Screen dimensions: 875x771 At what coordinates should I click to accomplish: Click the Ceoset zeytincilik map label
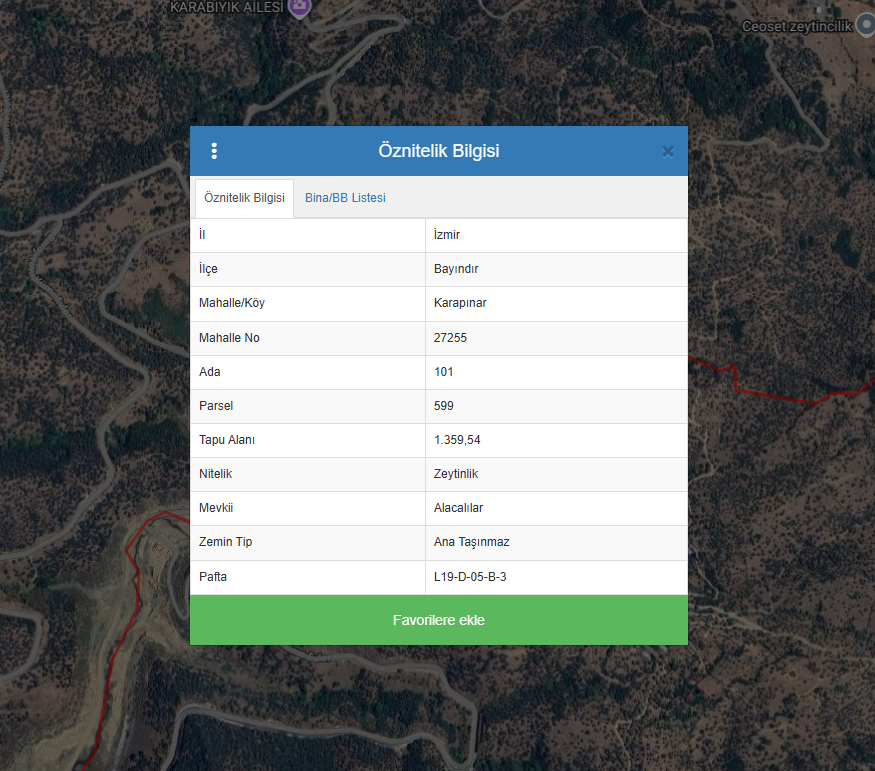(x=796, y=27)
